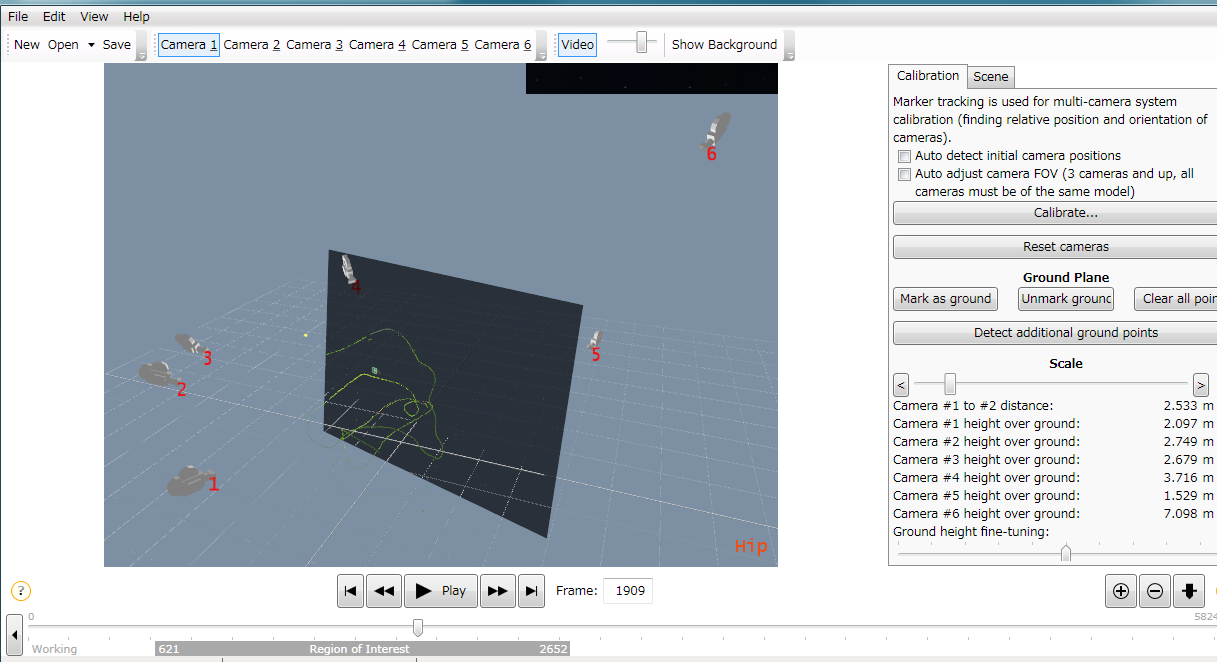Click the timeline playhead marker
Image resolution: width=1218 pixels, height=665 pixels.
coord(418,627)
